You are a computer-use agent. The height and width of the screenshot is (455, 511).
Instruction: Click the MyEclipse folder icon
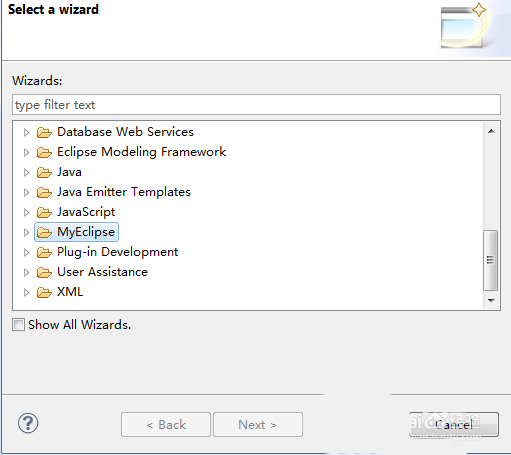[x=44, y=232]
